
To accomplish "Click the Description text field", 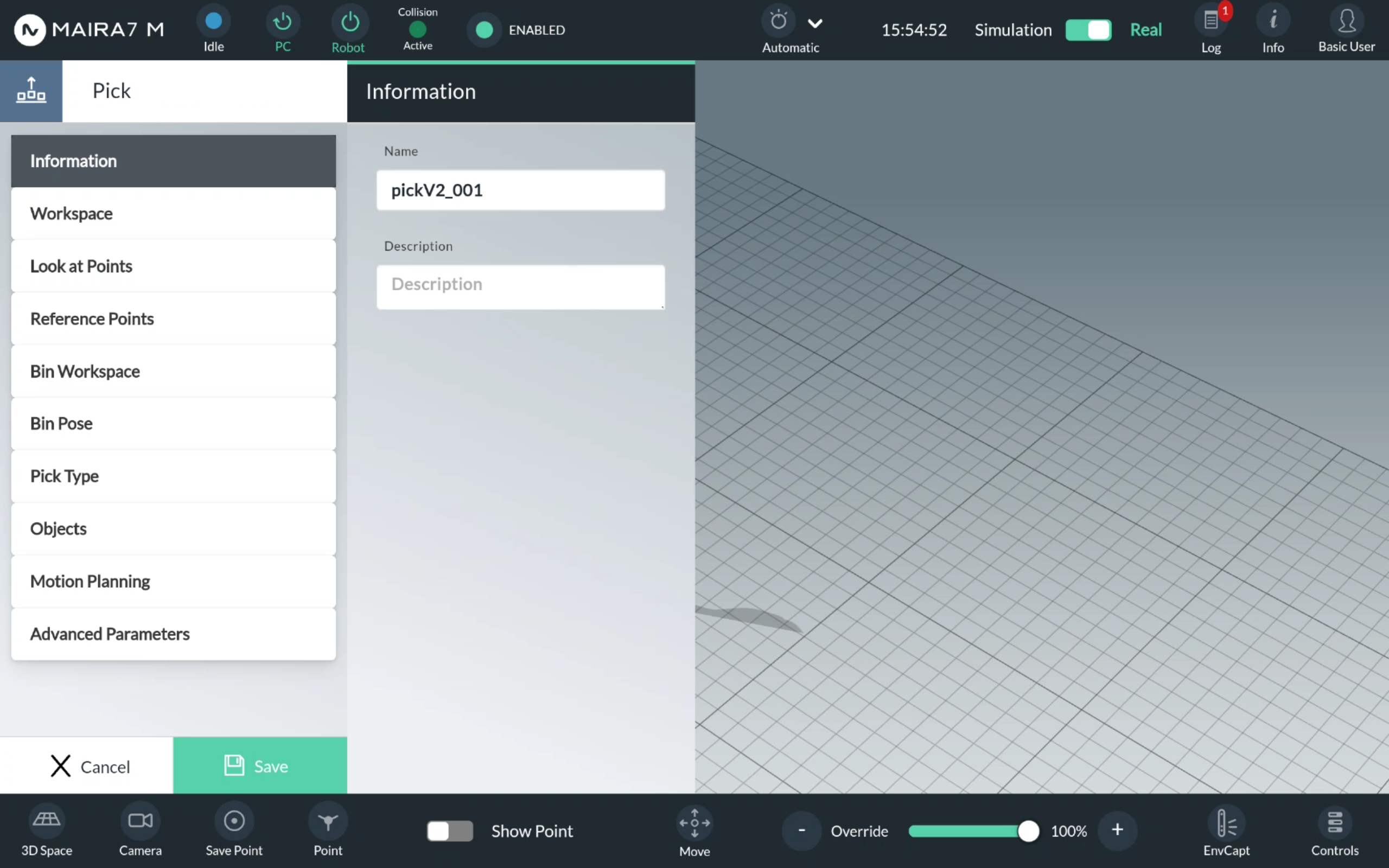I will tap(520, 287).
